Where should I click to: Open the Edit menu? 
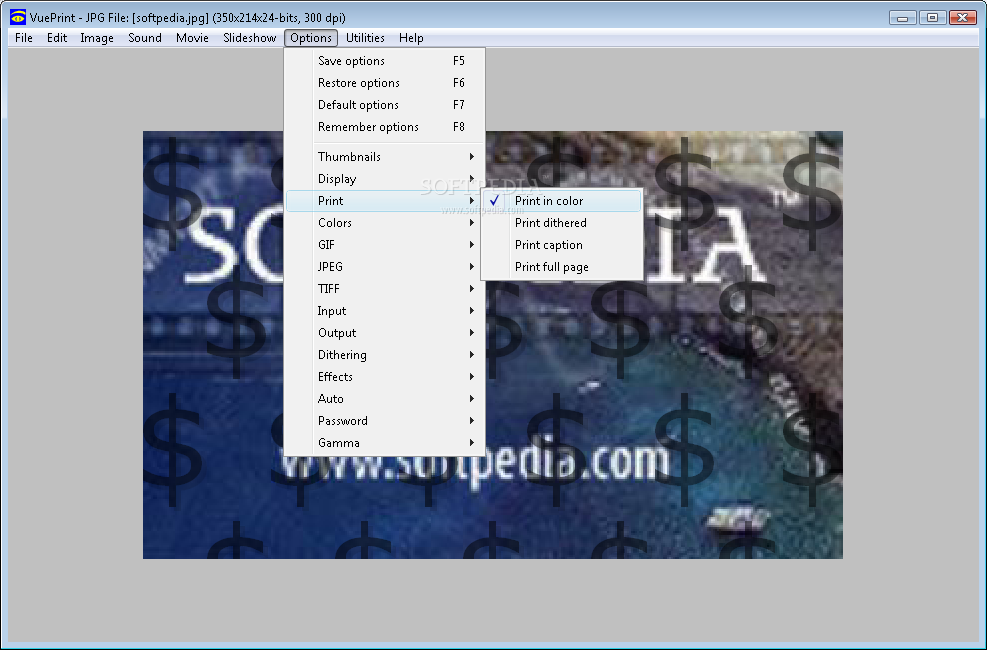pyautogui.click(x=57, y=38)
